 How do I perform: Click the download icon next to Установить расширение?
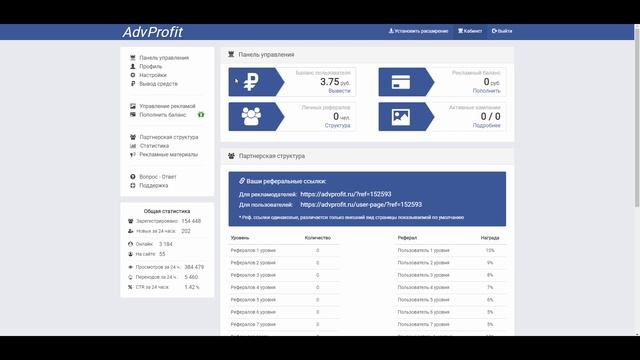tap(391, 31)
